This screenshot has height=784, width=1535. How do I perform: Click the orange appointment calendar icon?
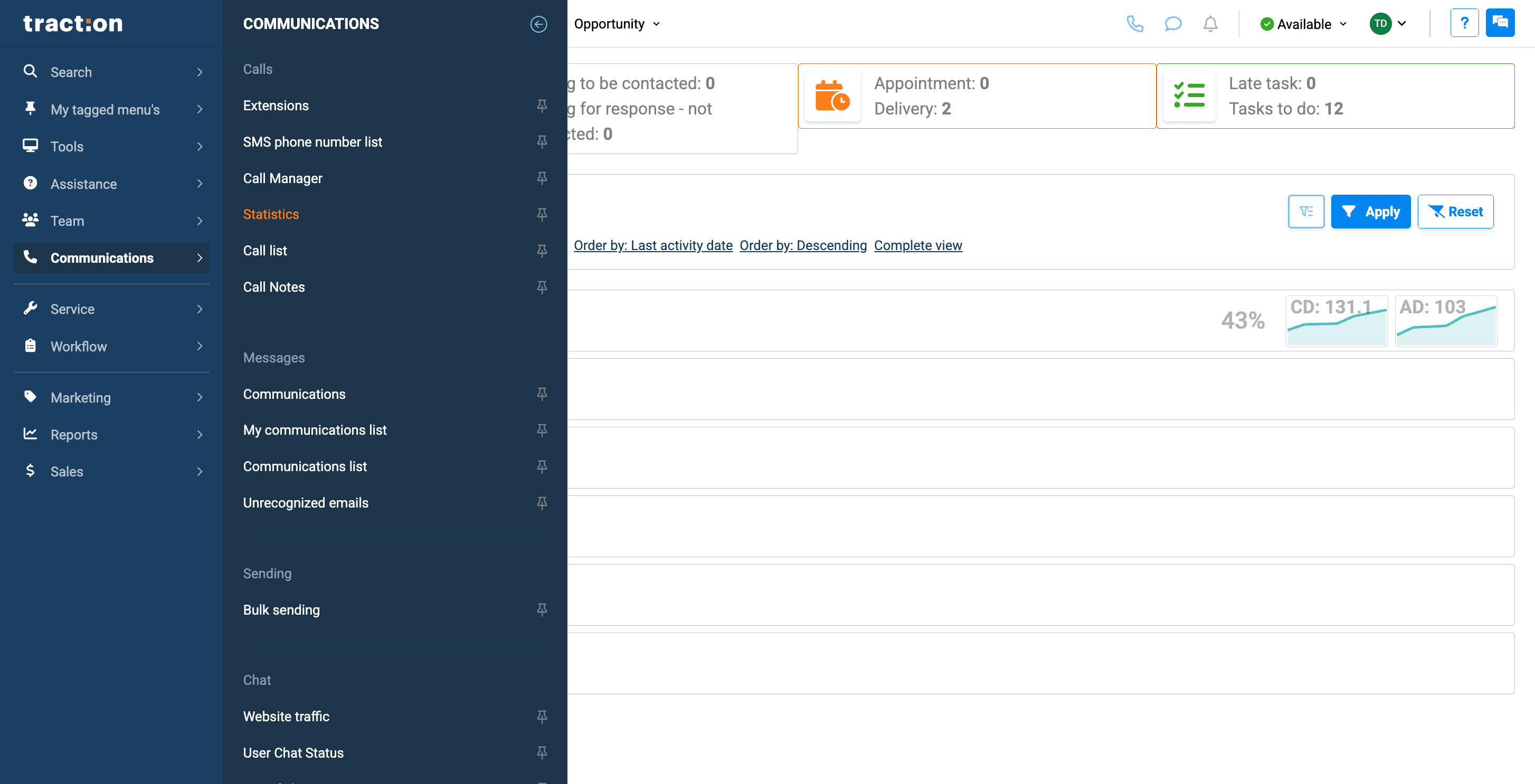point(832,96)
